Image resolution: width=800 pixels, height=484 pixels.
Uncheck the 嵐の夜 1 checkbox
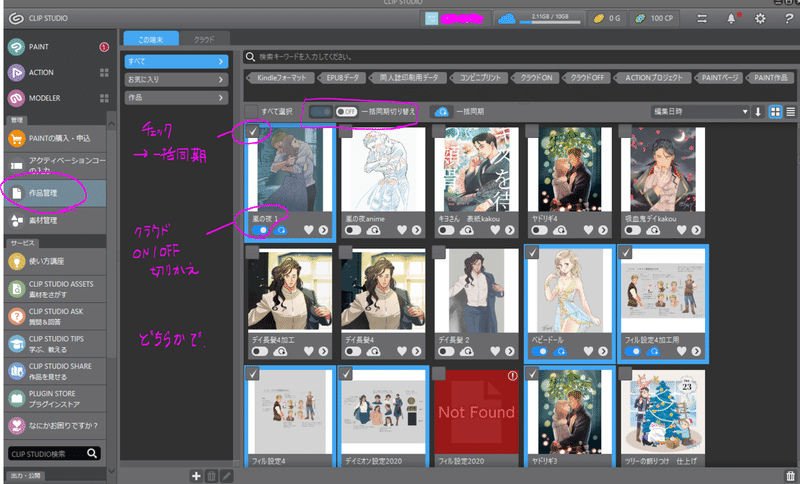pos(252,131)
